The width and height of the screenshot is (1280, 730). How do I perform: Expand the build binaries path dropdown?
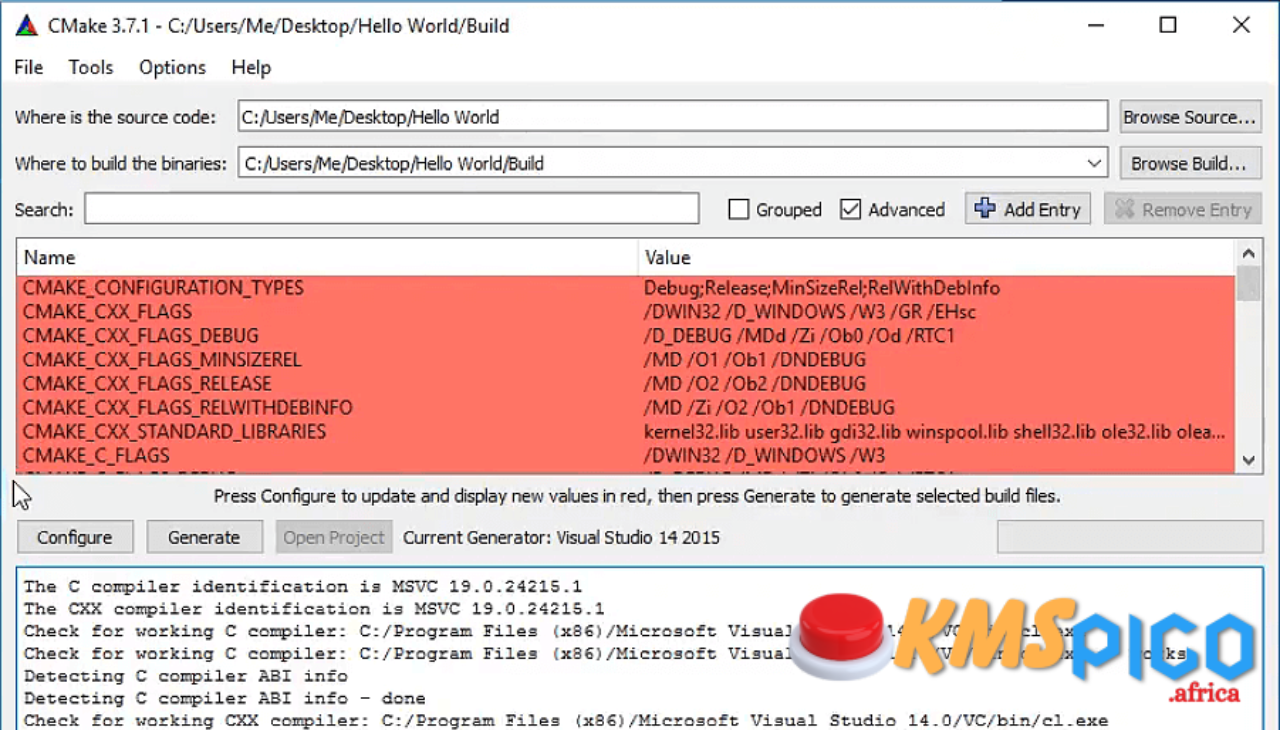pyautogui.click(x=1094, y=163)
